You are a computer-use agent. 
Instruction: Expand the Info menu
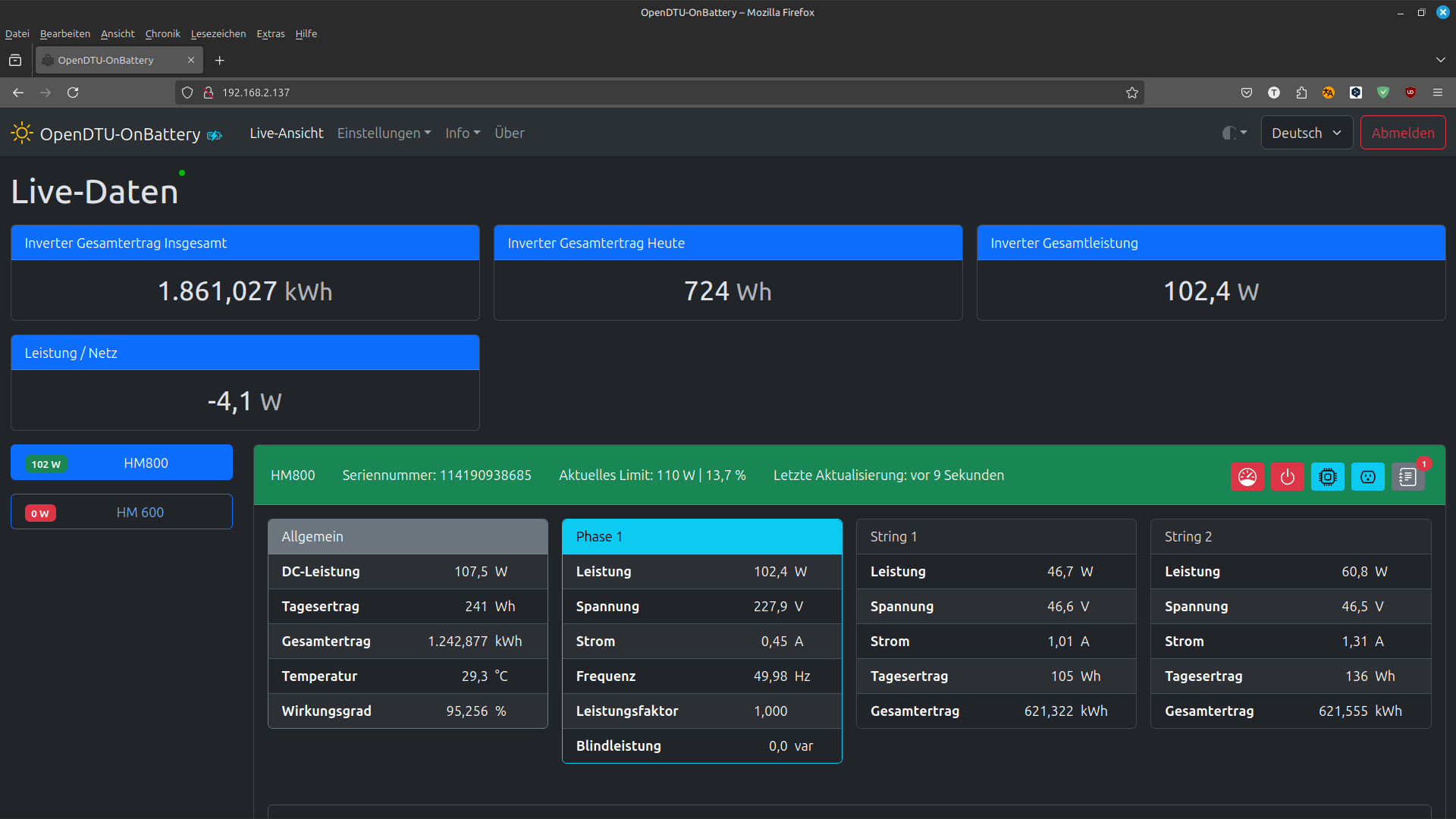click(463, 133)
